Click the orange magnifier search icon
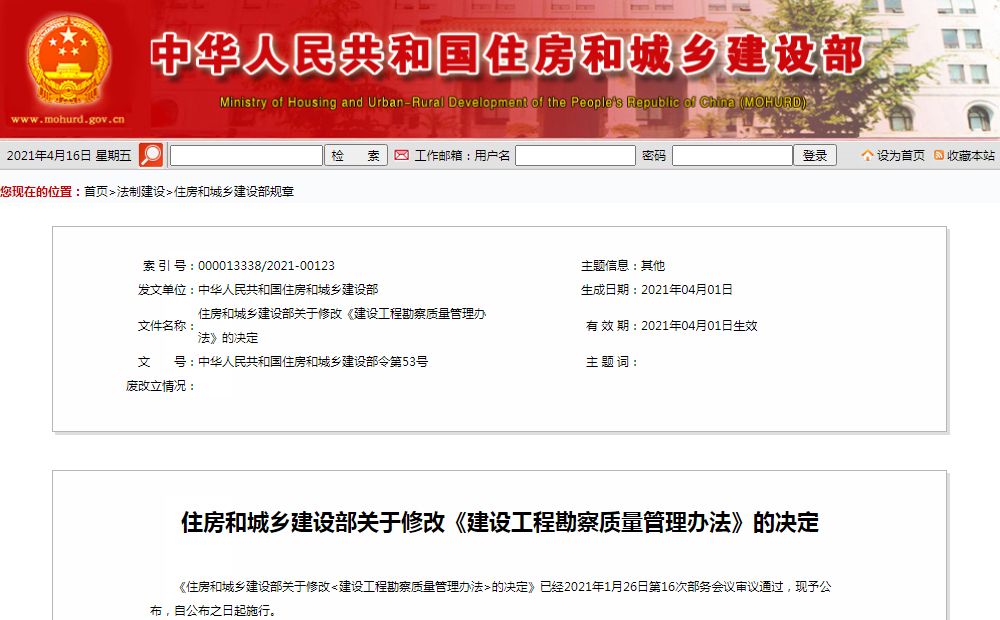The height and width of the screenshot is (620, 1000). coord(151,155)
